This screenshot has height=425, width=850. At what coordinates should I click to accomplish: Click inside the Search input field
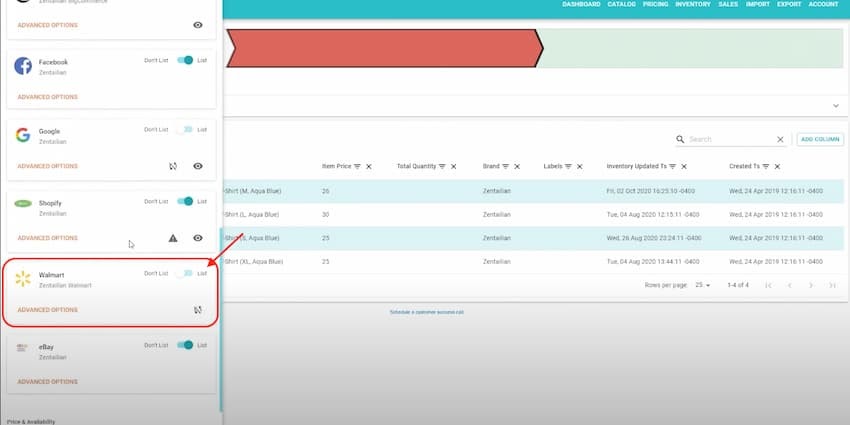[732, 139]
